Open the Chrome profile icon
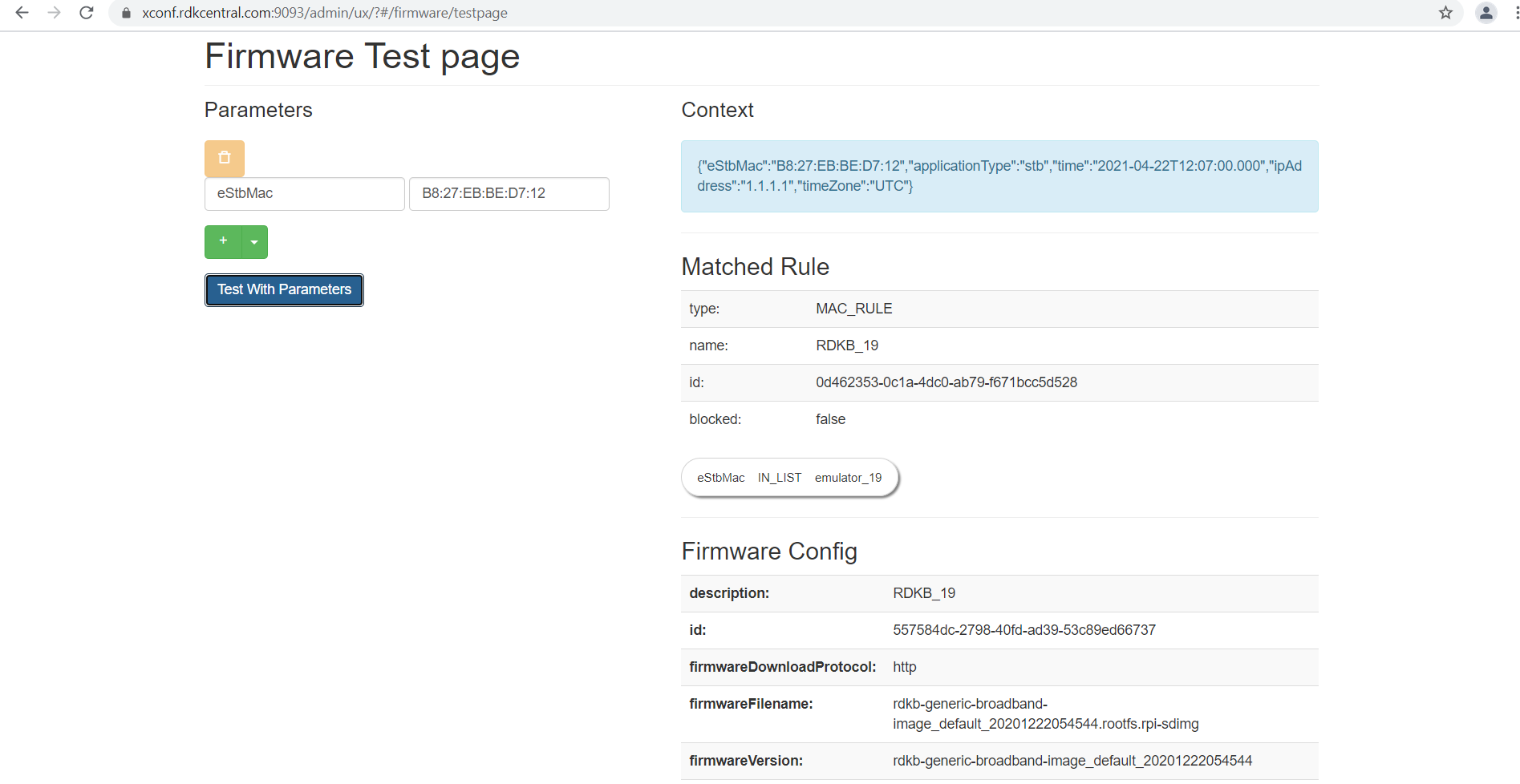The height and width of the screenshot is (784, 1520). pyautogui.click(x=1486, y=13)
